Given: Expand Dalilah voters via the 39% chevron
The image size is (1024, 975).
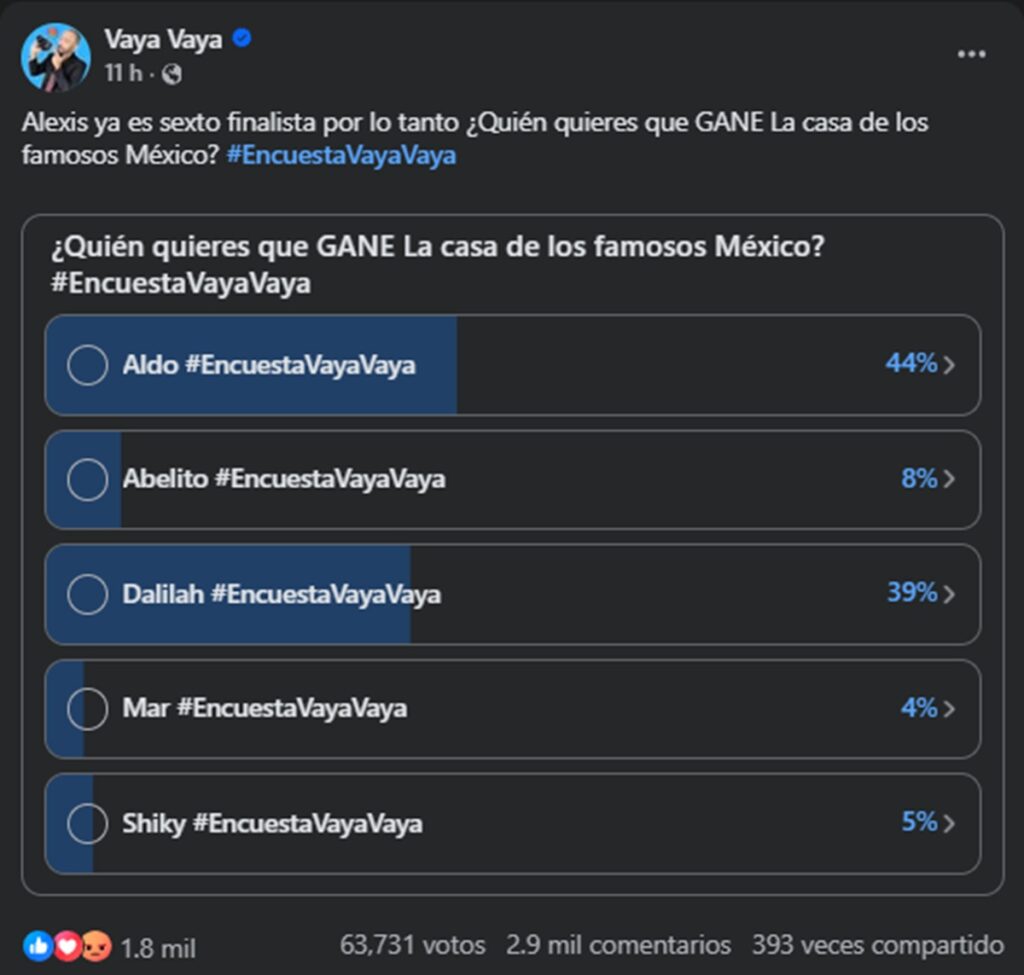Looking at the screenshot, I should coord(949,595).
